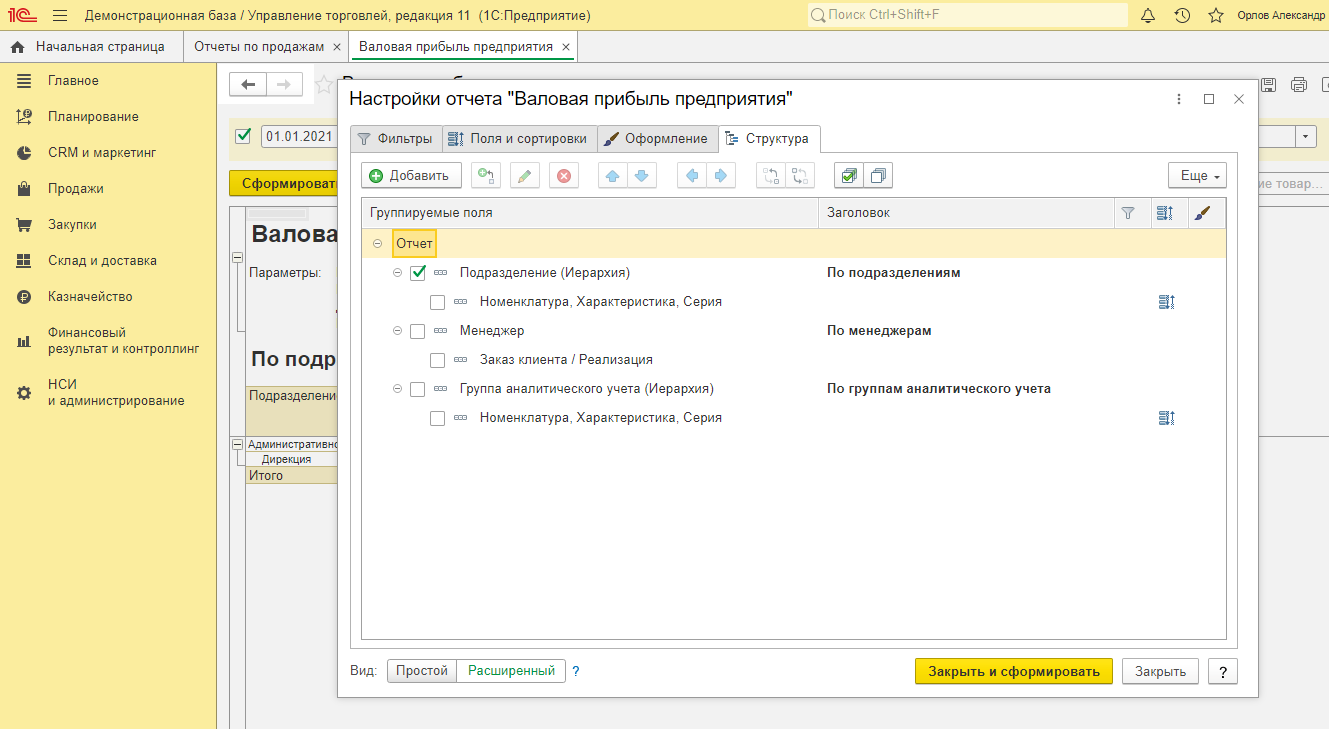1329x730 pixels.
Task: Select the Простой view mode
Action: point(422,671)
